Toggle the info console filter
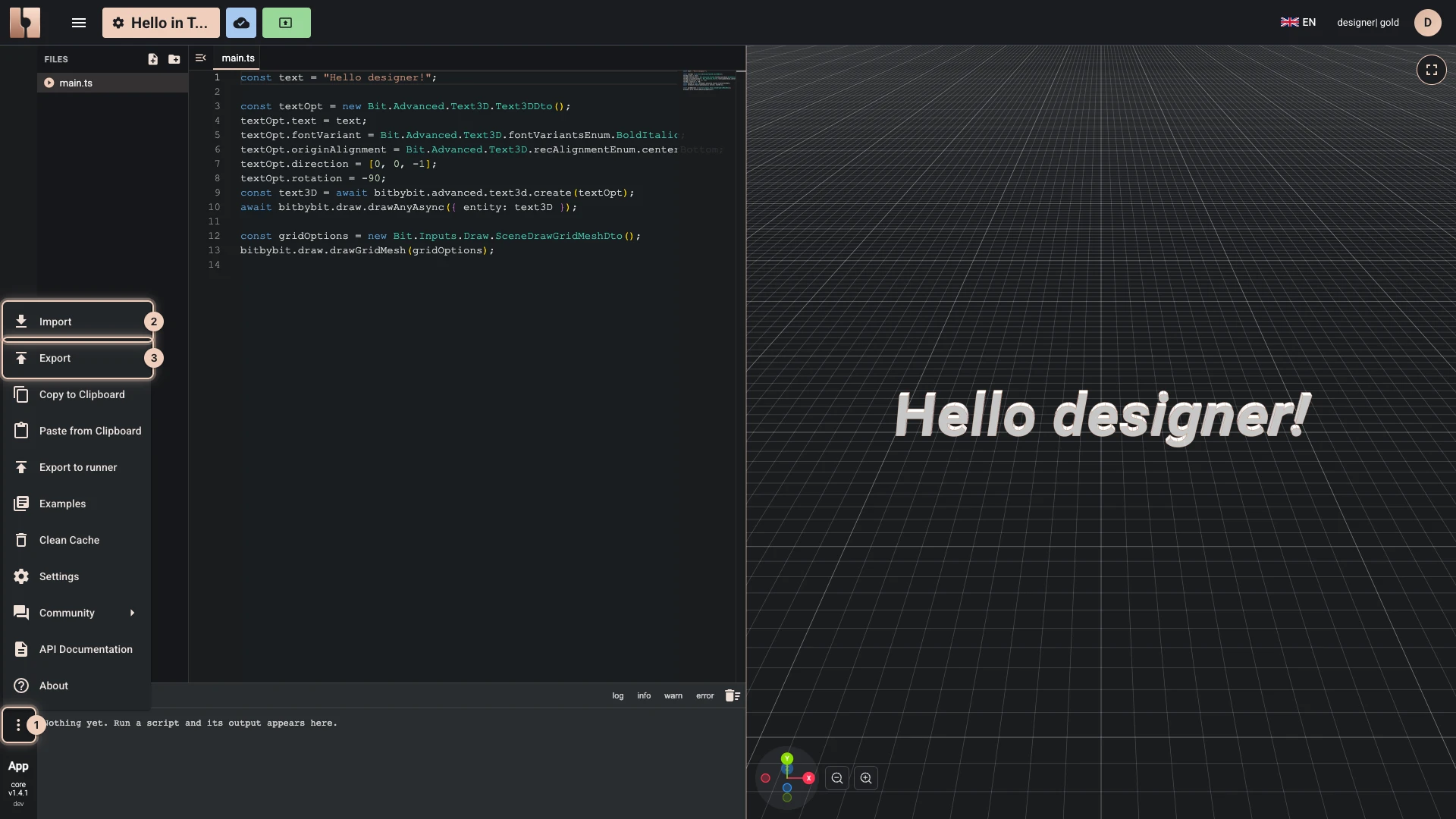This screenshot has width=1456, height=819. [x=644, y=695]
